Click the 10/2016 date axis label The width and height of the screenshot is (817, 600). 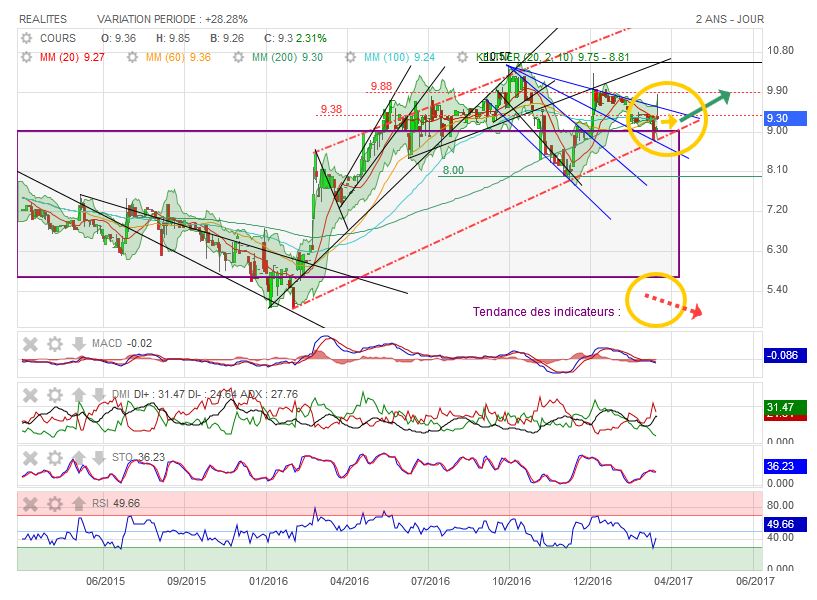pyautogui.click(x=512, y=581)
